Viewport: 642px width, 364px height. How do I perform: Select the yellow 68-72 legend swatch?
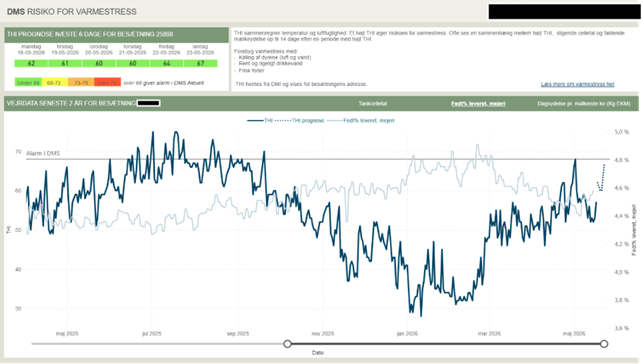click(54, 82)
